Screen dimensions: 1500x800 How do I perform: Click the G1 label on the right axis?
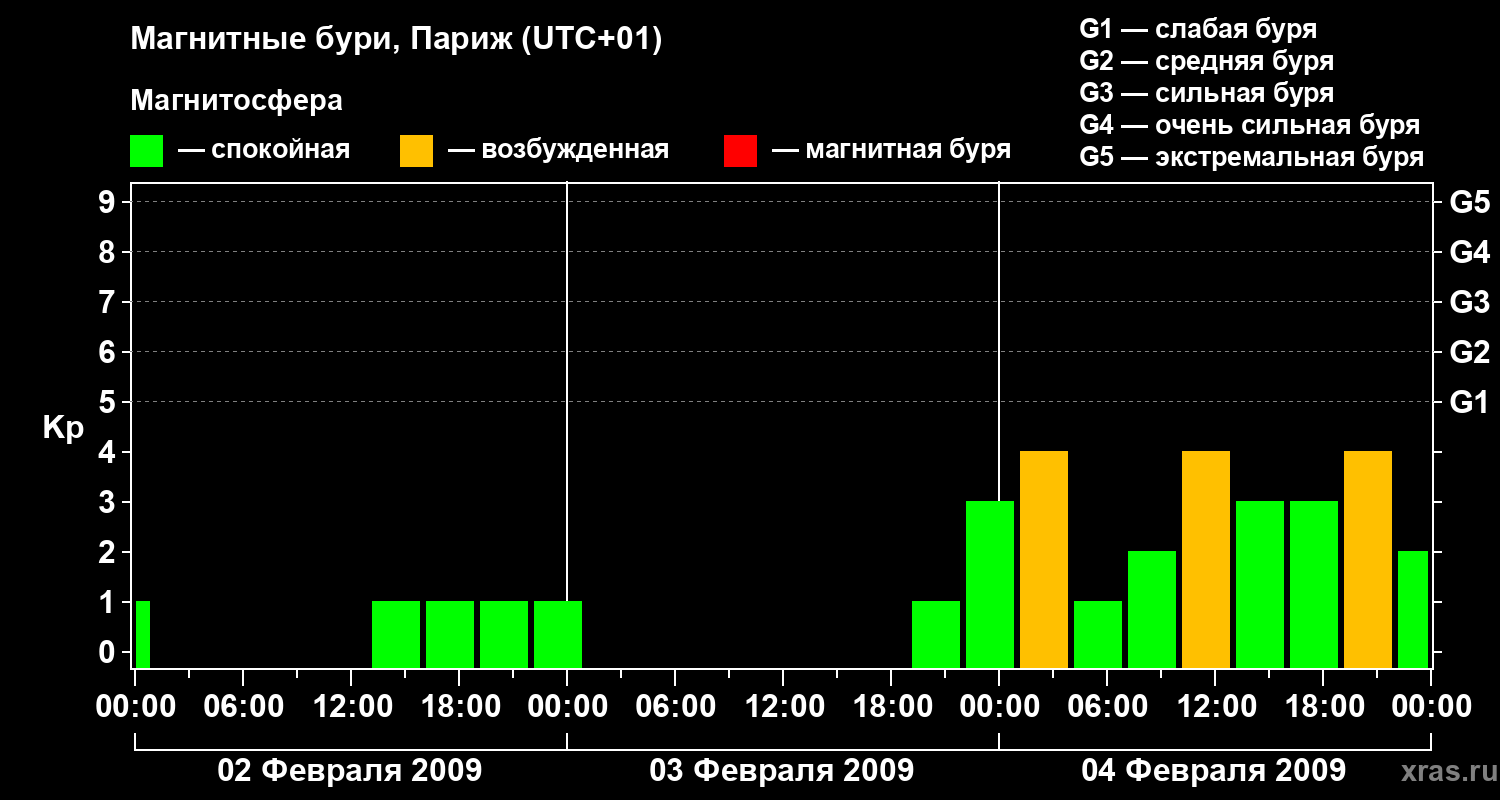click(x=1469, y=402)
